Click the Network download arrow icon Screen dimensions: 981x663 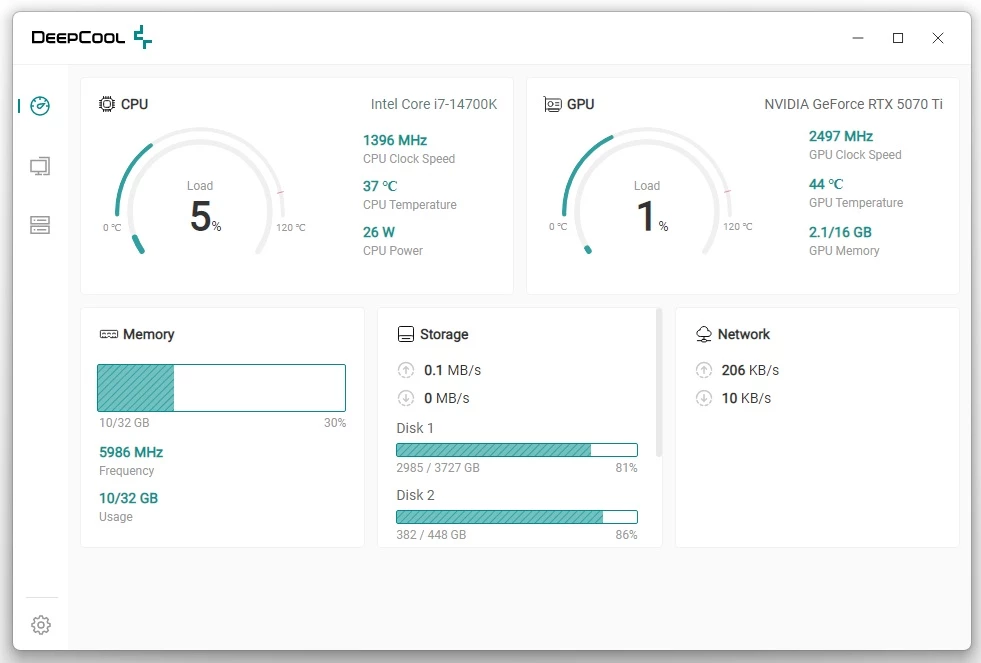coord(704,398)
